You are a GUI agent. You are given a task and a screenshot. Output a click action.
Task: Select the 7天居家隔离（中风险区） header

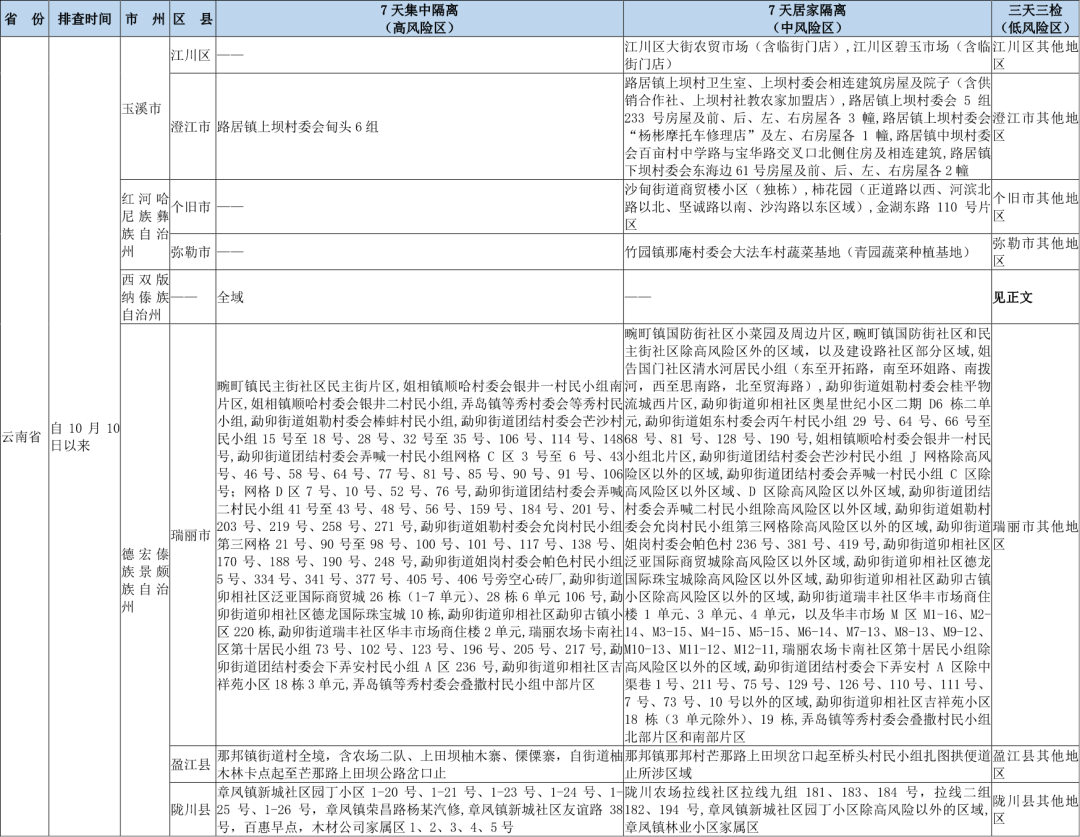(x=807, y=19)
